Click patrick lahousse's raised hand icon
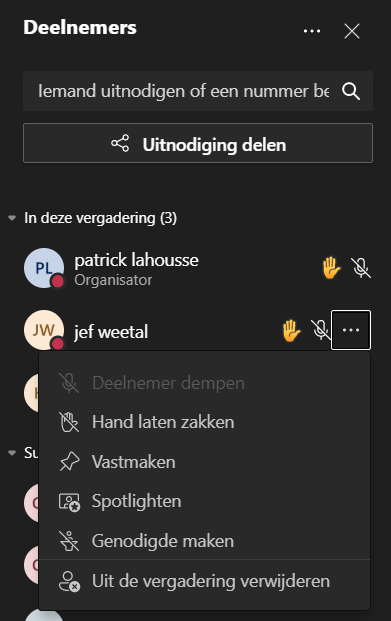This screenshot has width=391, height=621. point(331,268)
